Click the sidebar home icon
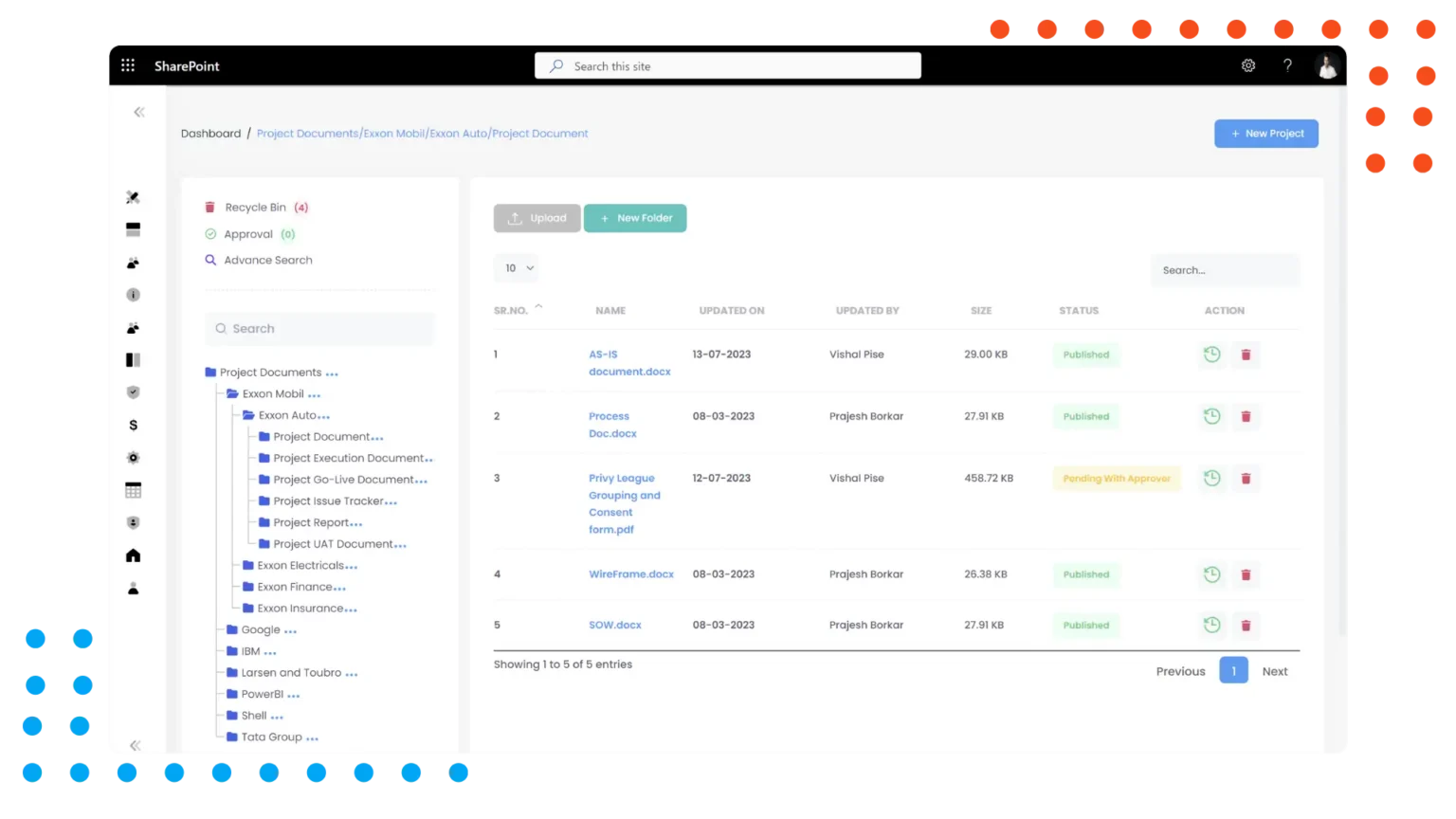 click(x=133, y=555)
